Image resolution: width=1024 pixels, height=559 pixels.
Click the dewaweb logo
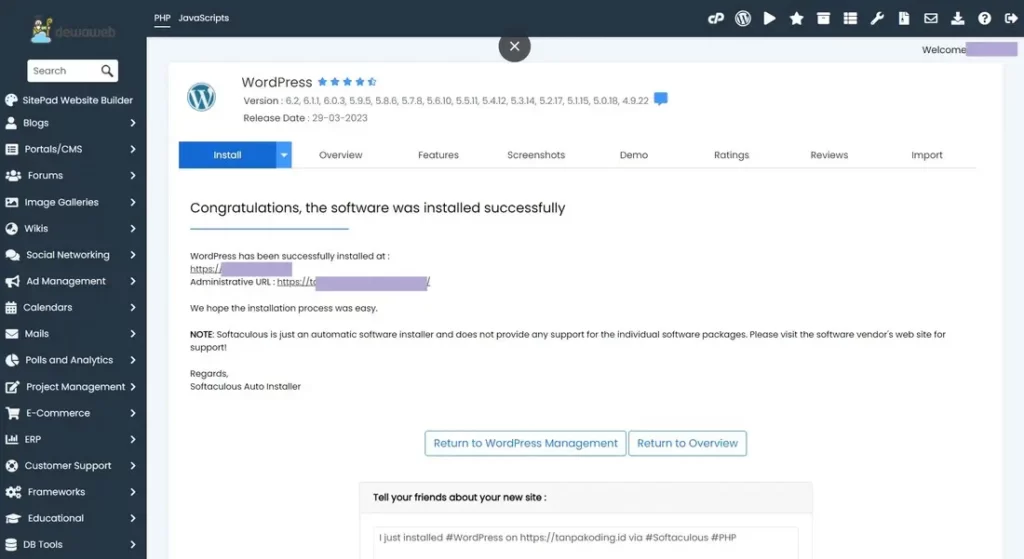[73, 31]
